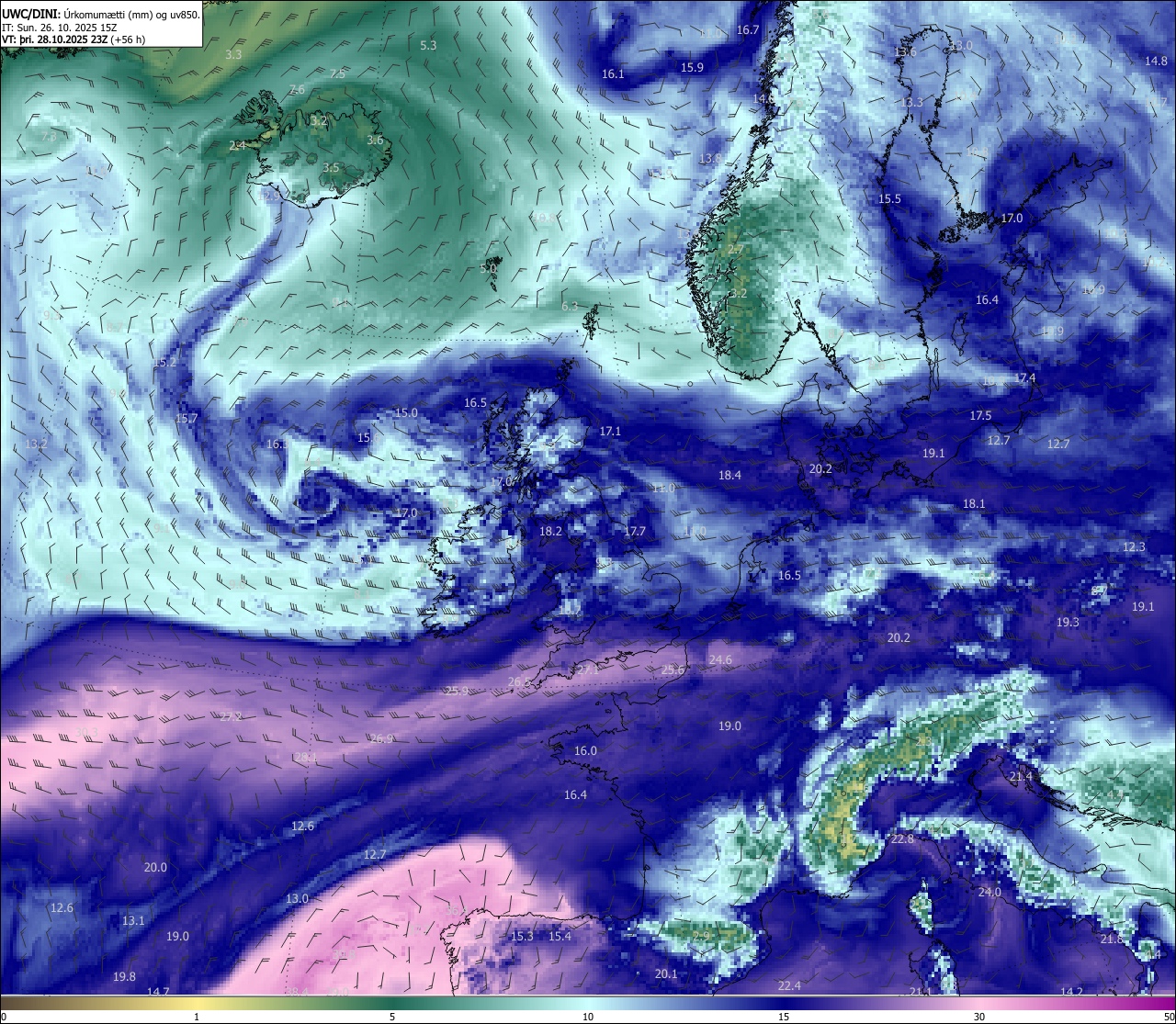Click the UWC/DINI title label
1176x1024 pixels.
[30, 15]
